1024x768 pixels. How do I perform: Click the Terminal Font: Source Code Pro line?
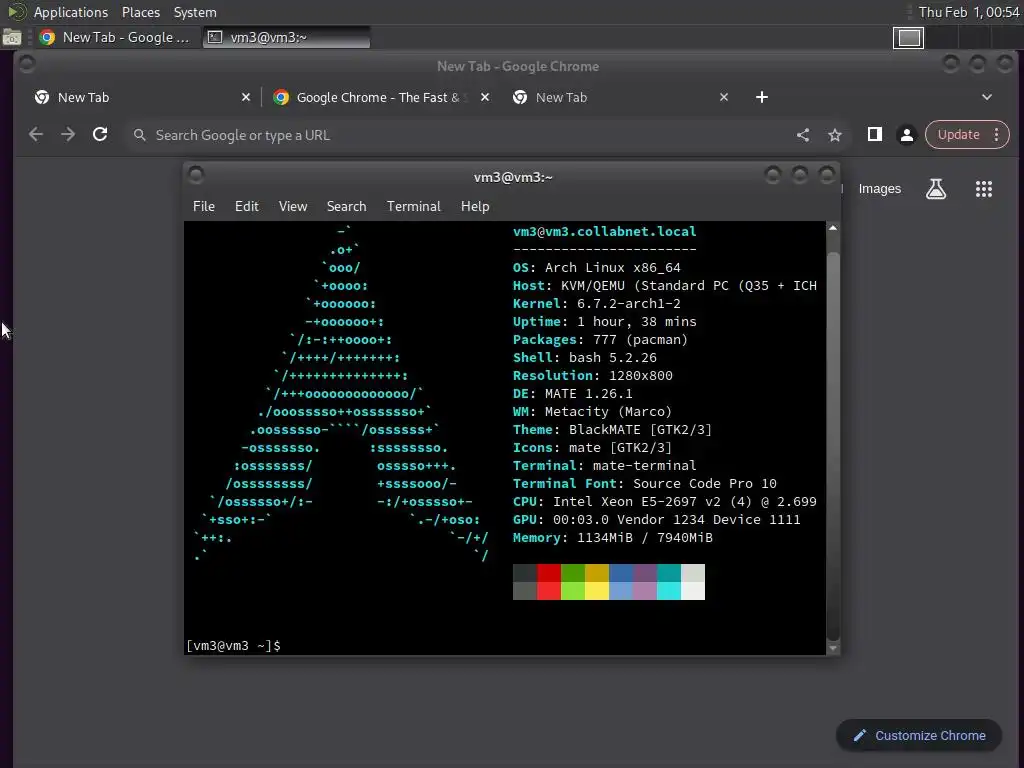[x=645, y=484]
